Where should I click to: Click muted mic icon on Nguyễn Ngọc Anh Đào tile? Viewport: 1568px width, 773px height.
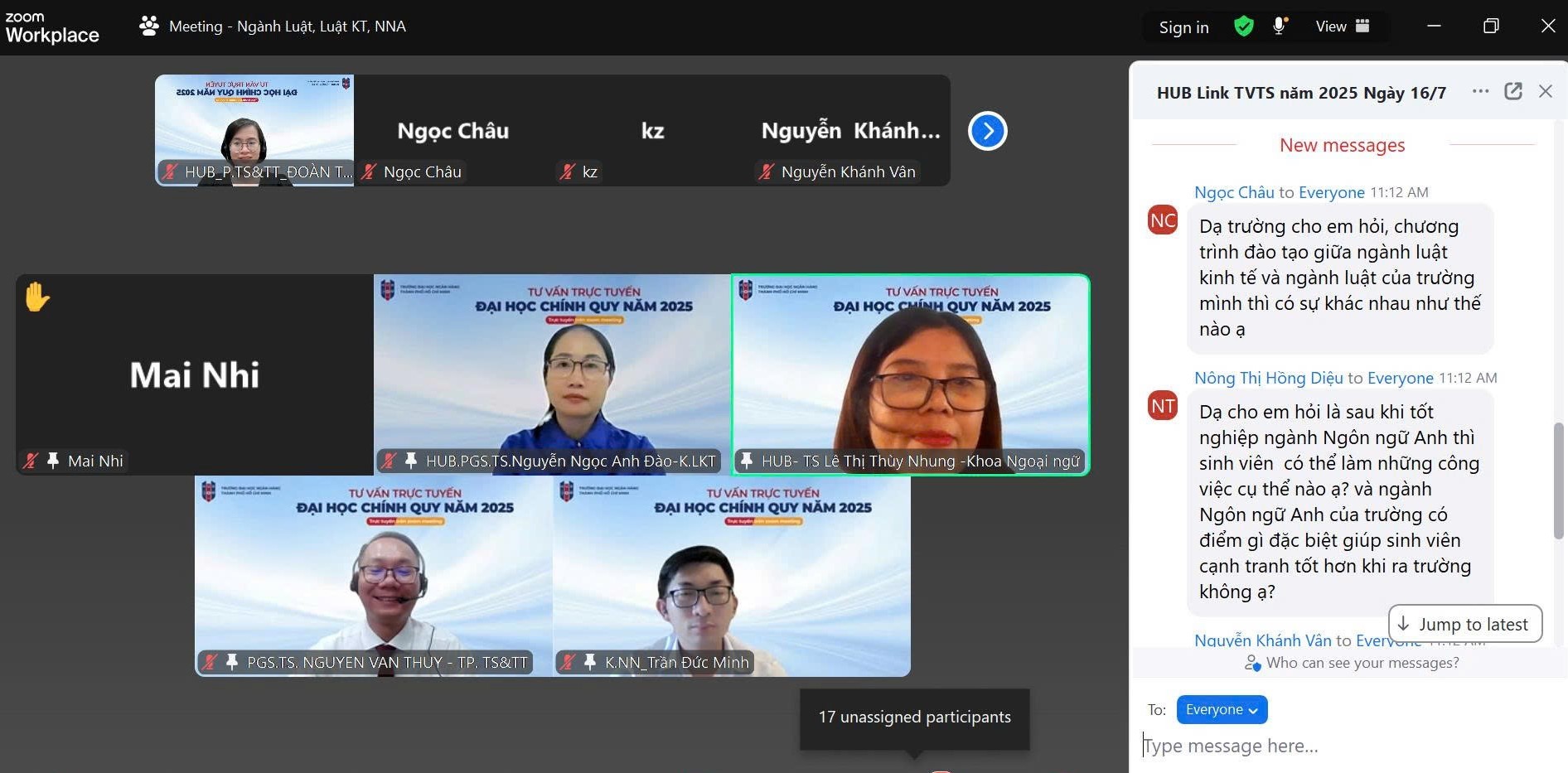tap(390, 461)
